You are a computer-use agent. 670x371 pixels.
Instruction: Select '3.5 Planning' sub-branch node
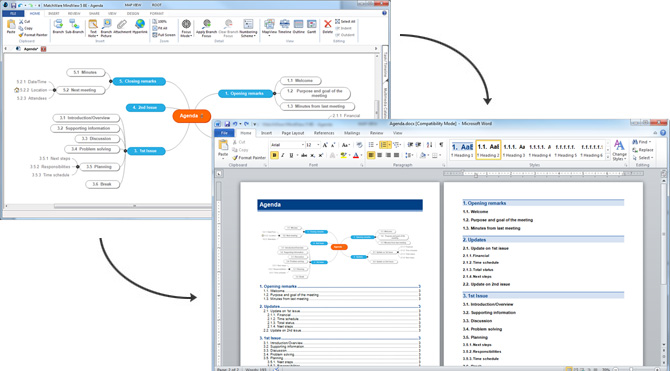99,167
